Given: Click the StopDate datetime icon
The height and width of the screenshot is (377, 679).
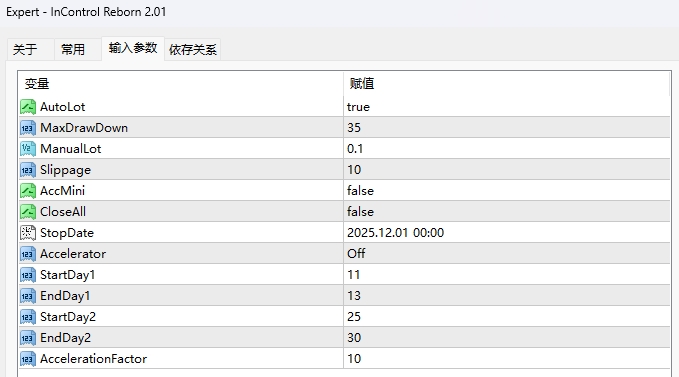Looking at the screenshot, I should coord(28,233).
